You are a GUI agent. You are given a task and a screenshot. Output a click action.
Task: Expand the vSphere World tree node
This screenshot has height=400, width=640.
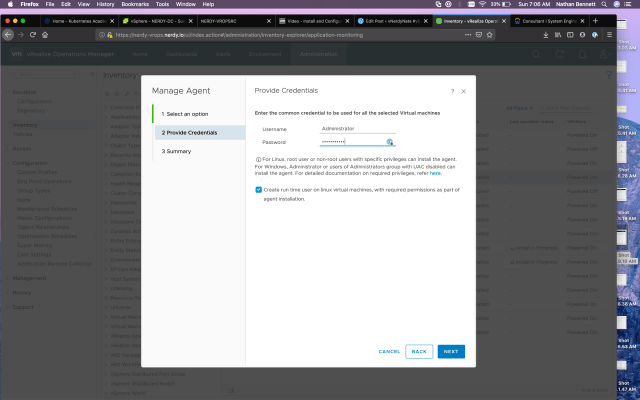[106, 393]
